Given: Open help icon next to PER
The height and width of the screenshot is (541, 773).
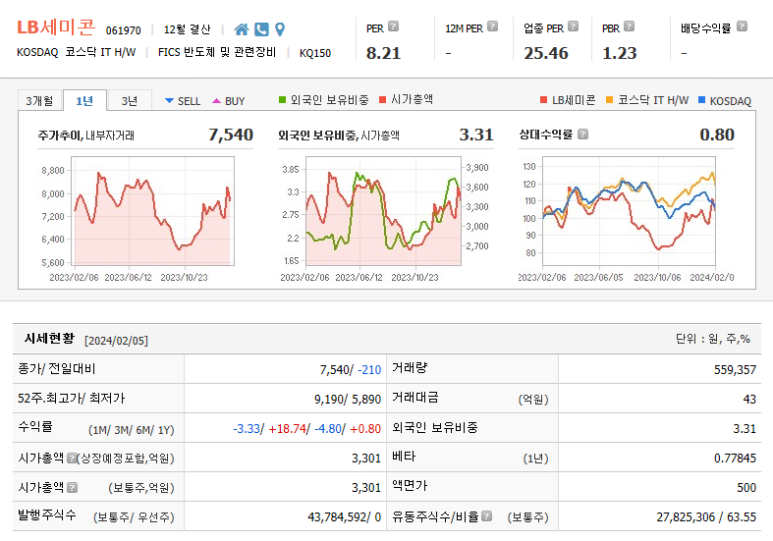Looking at the screenshot, I should coord(393,26).
